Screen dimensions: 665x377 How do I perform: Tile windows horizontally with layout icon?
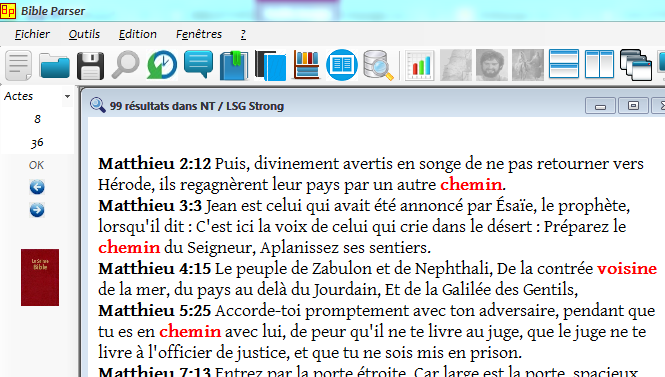(564, 64)
